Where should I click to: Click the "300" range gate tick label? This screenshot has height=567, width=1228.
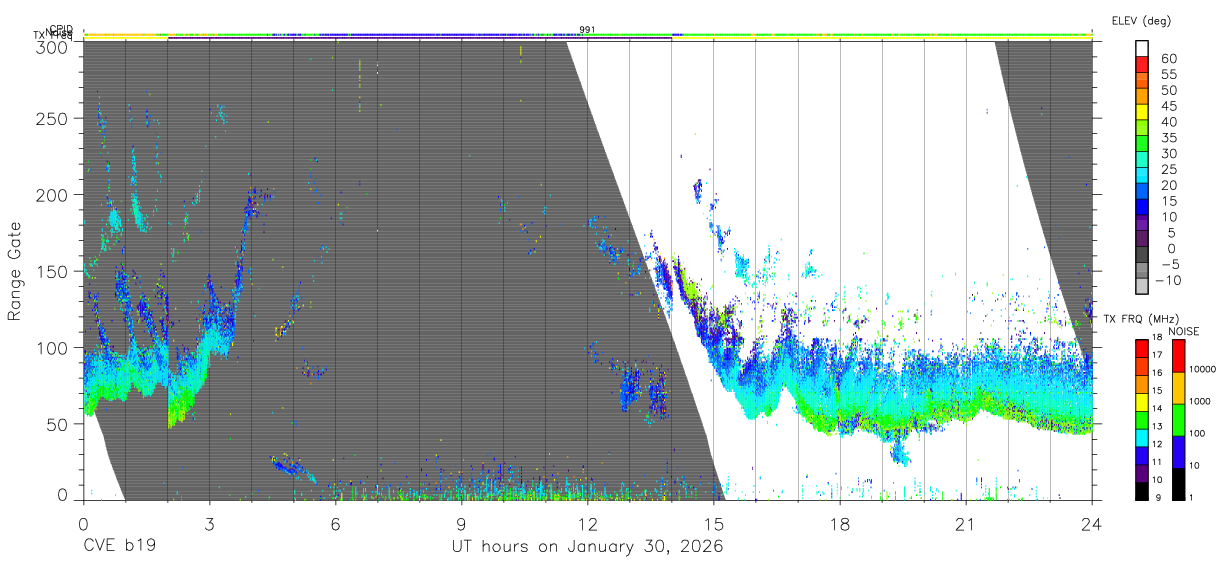(x=53, y=46)
